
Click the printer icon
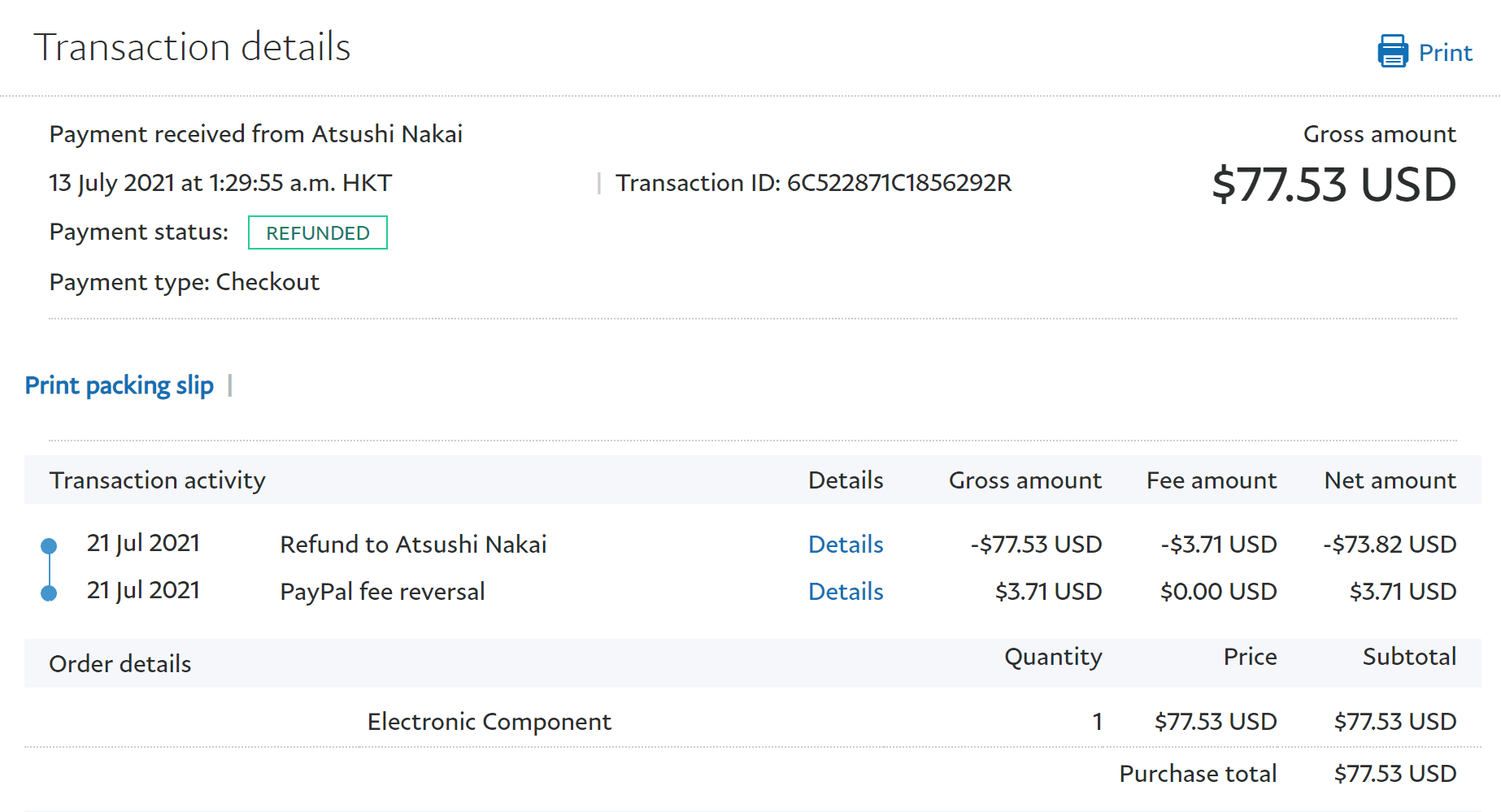coord(1392,51)
